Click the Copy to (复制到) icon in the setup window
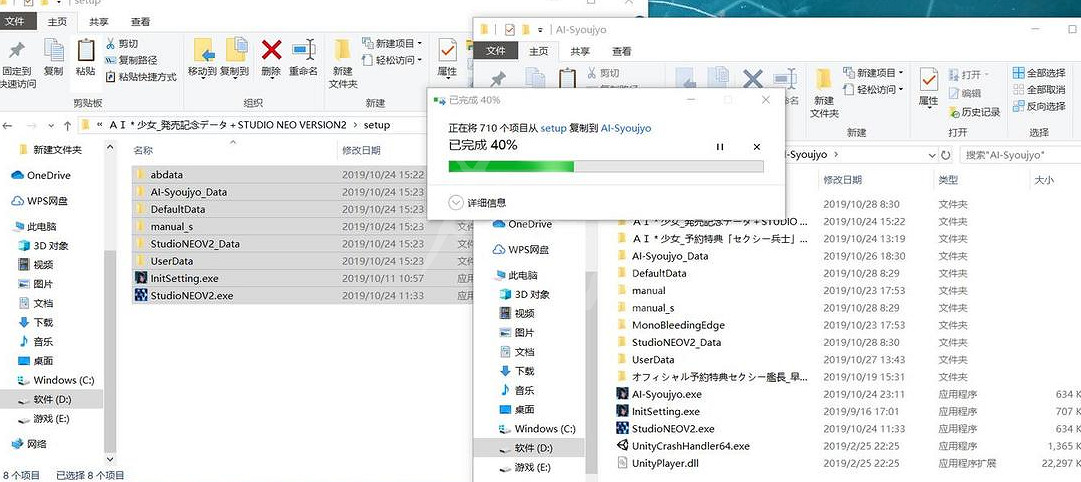Viewport: 1081px width, 482px height. click(236, 50)
